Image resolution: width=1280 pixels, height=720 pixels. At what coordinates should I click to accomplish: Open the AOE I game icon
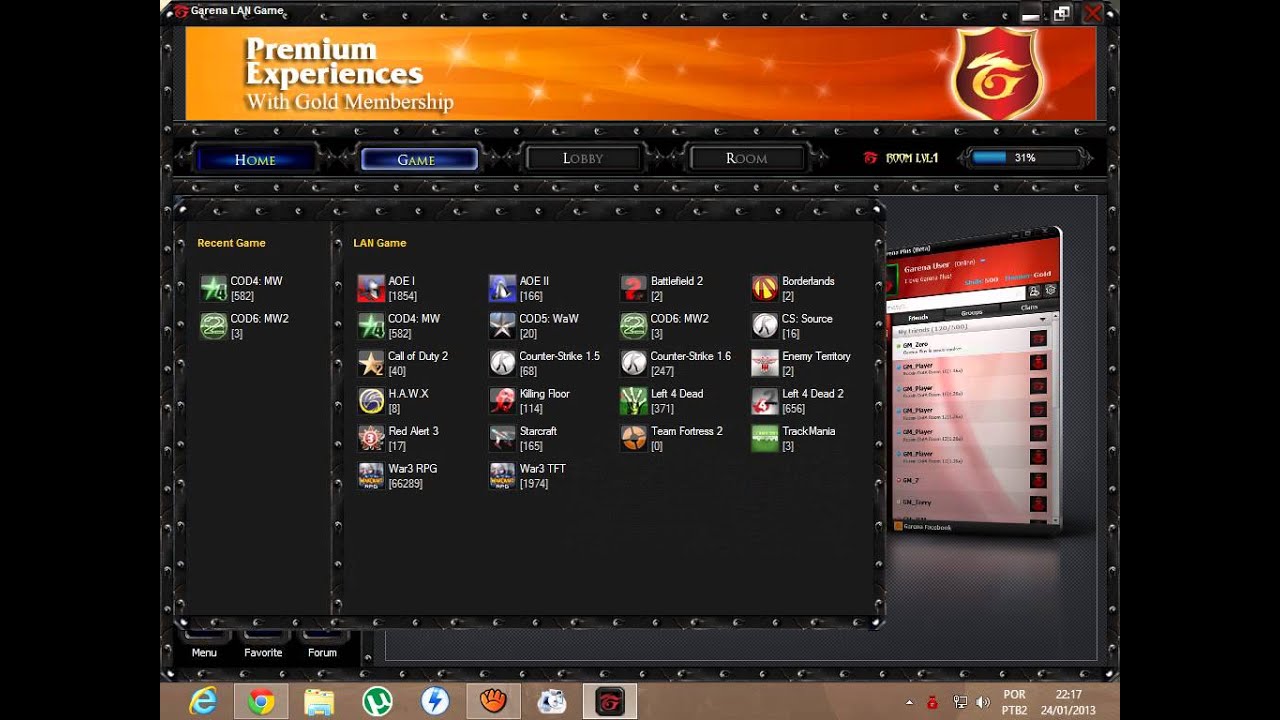(371, 289)
